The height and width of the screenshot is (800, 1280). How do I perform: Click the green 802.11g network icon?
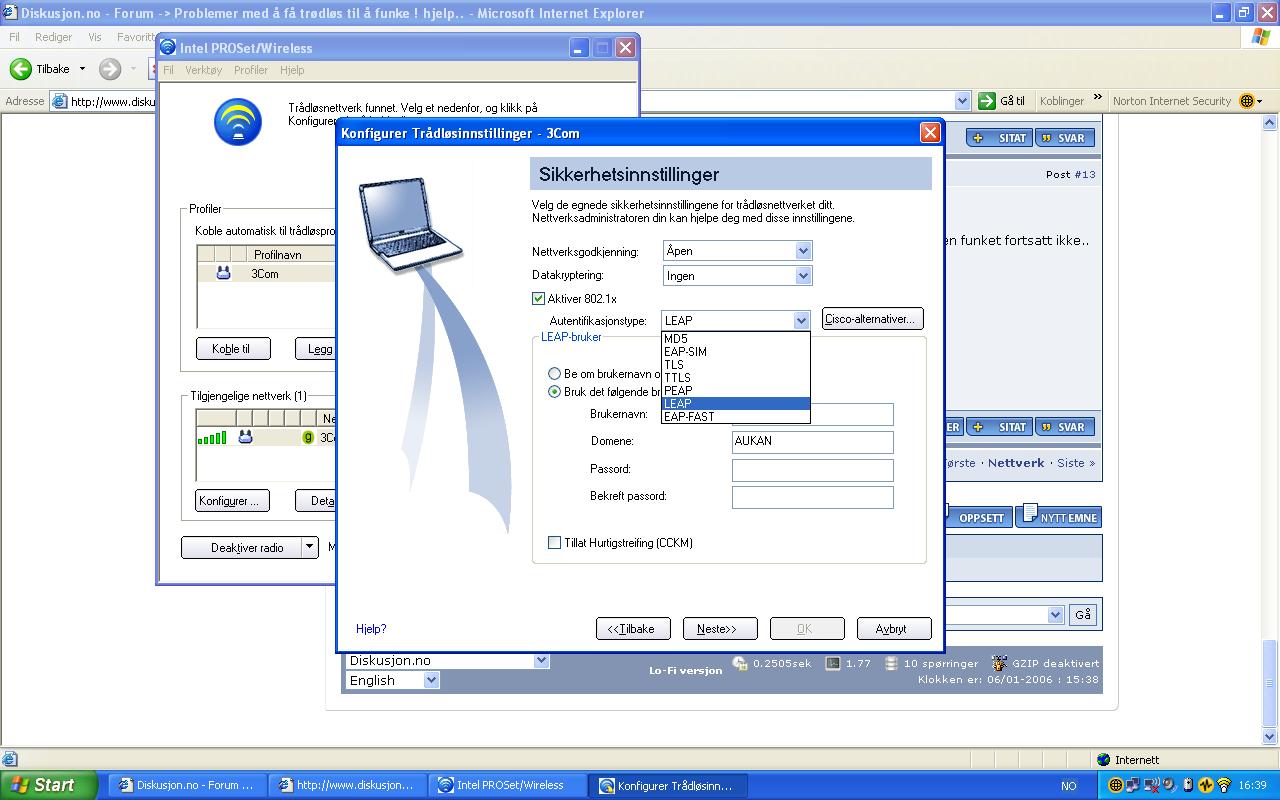308,437
